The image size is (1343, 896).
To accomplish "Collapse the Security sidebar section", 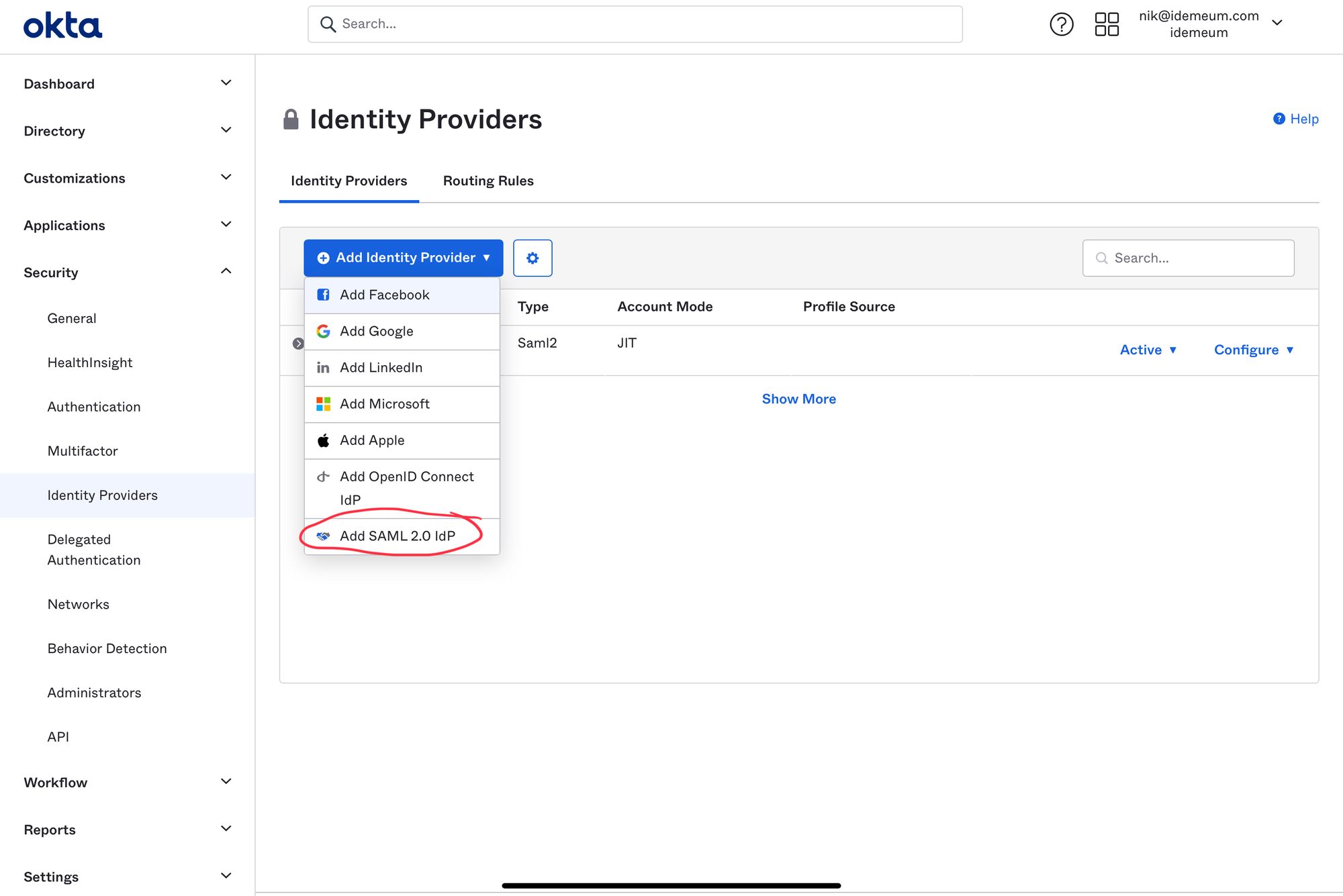I will click(128, 272).
